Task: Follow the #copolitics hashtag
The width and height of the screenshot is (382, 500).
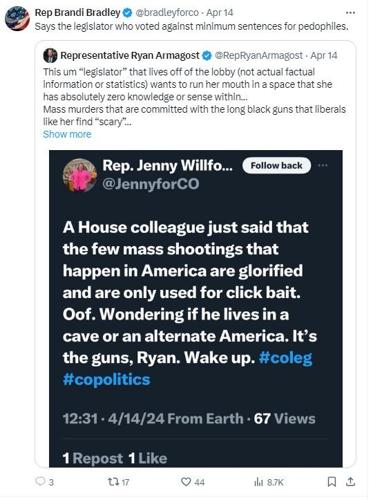Action: point(107,379)
